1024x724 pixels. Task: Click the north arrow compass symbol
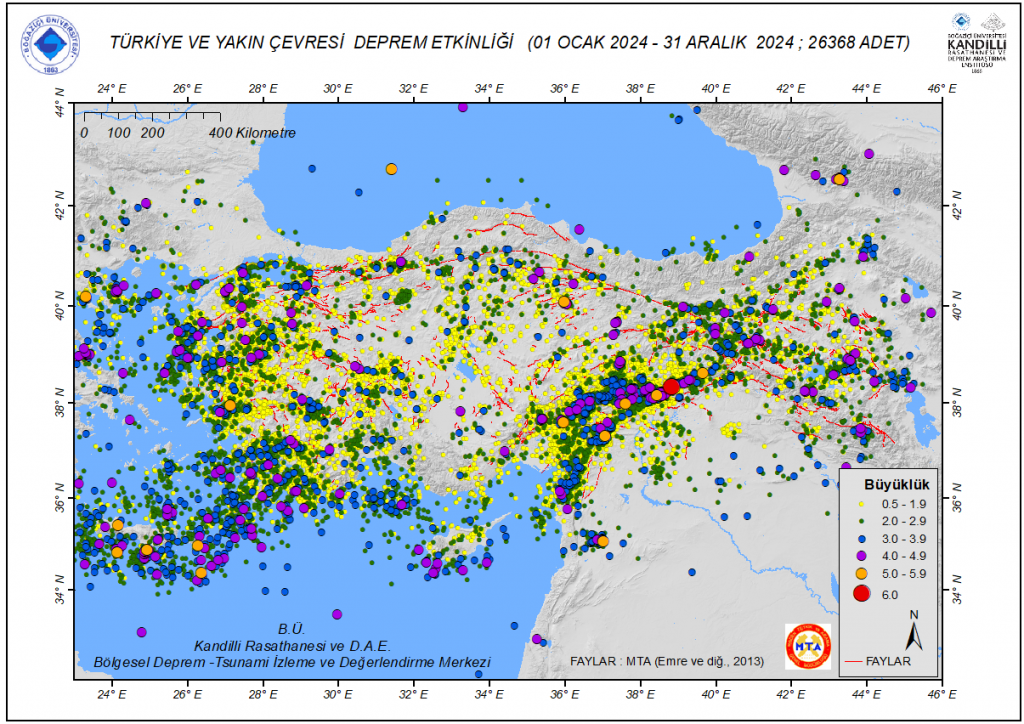click(913, 632)
